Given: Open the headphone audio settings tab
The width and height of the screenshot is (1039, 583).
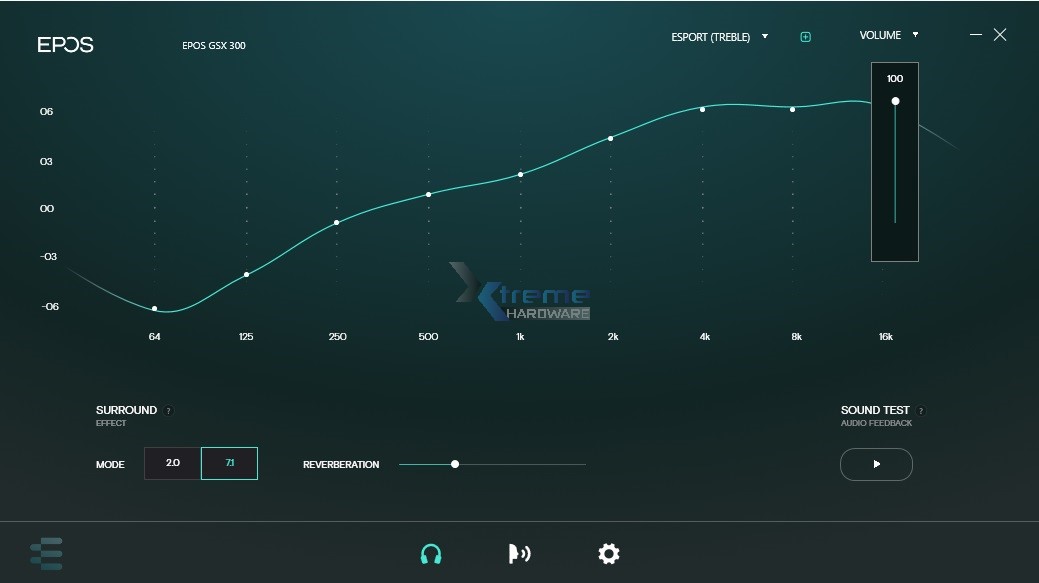Looking at the screenshot, I should 431,553.
